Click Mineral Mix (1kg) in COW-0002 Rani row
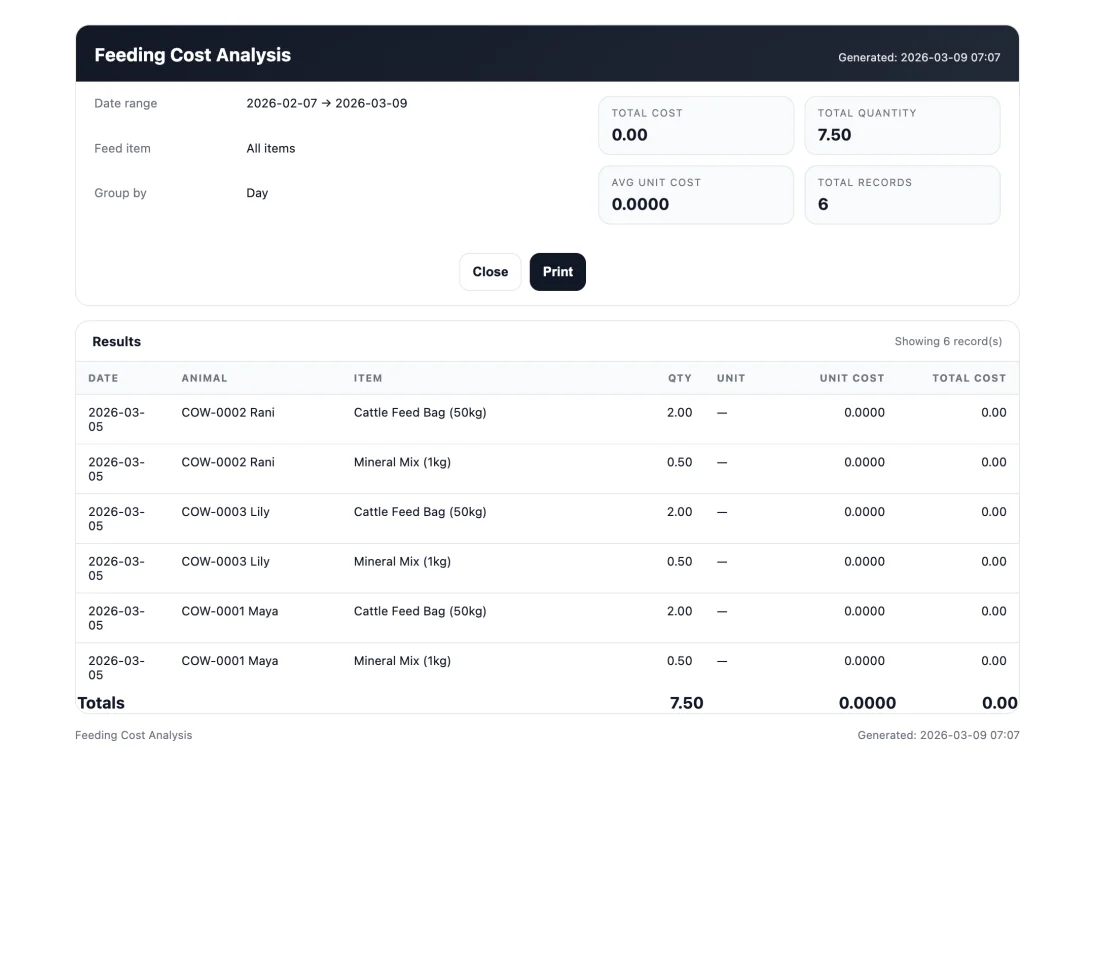Screen dimensions: 1094x960 pyautogui.click(x=402, y=462)
